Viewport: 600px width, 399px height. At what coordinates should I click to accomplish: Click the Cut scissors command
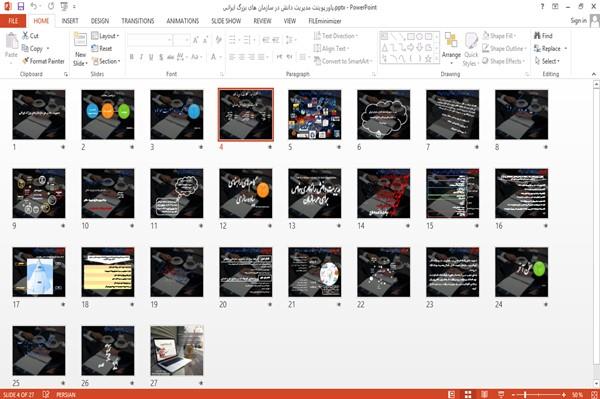click(30, 36)
